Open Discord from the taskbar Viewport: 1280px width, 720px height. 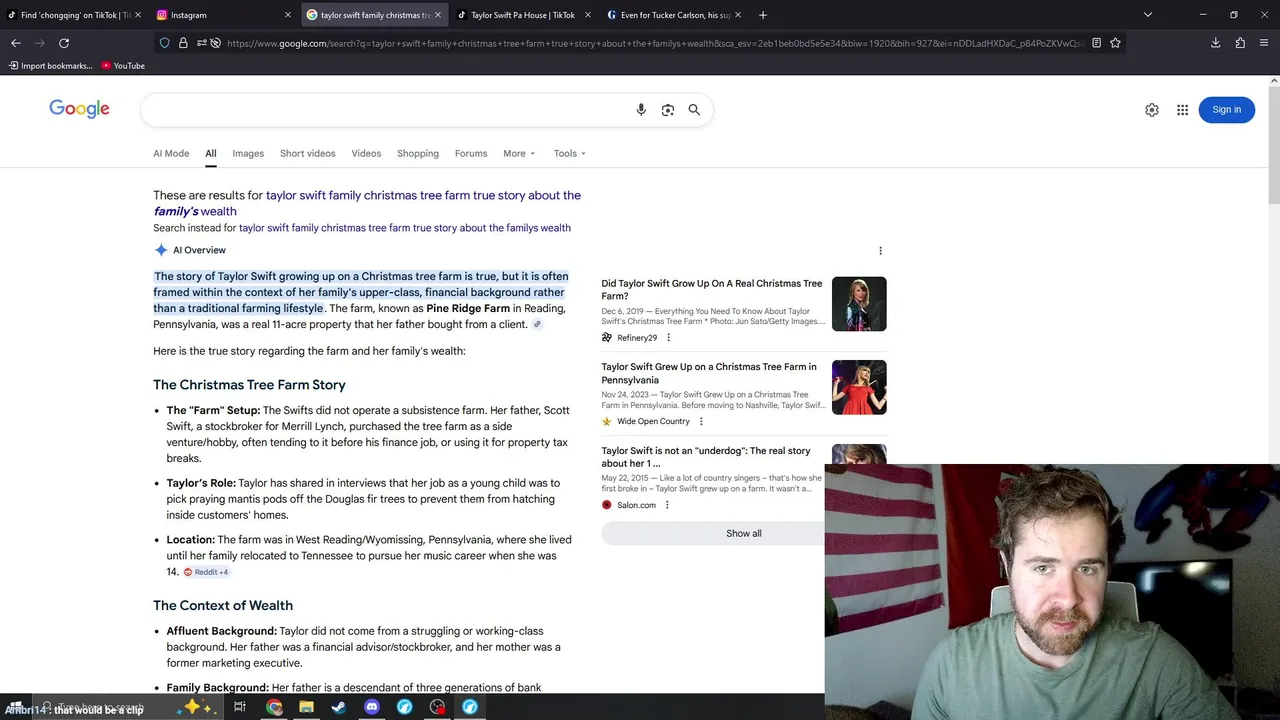[372, 707]
